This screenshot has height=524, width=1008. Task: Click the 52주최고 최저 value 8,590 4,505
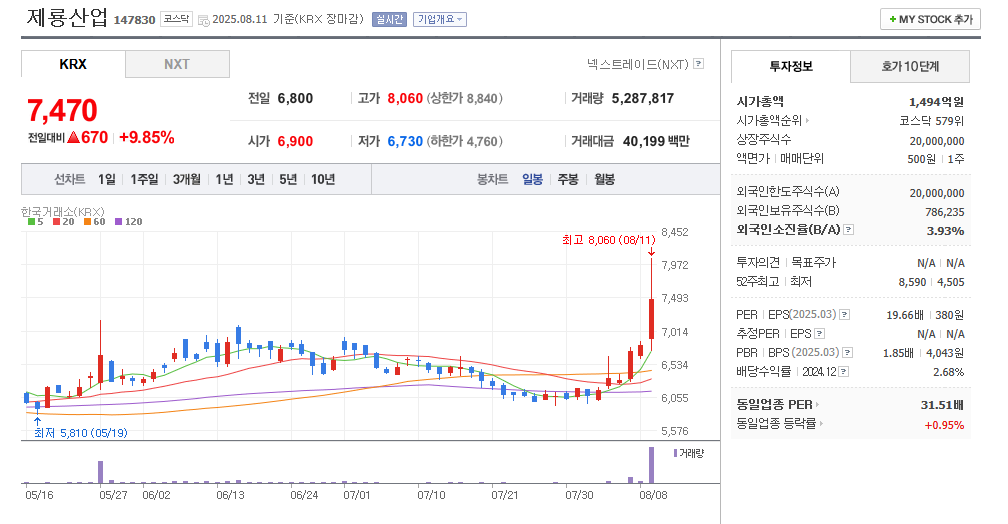[x=932, y=282]
